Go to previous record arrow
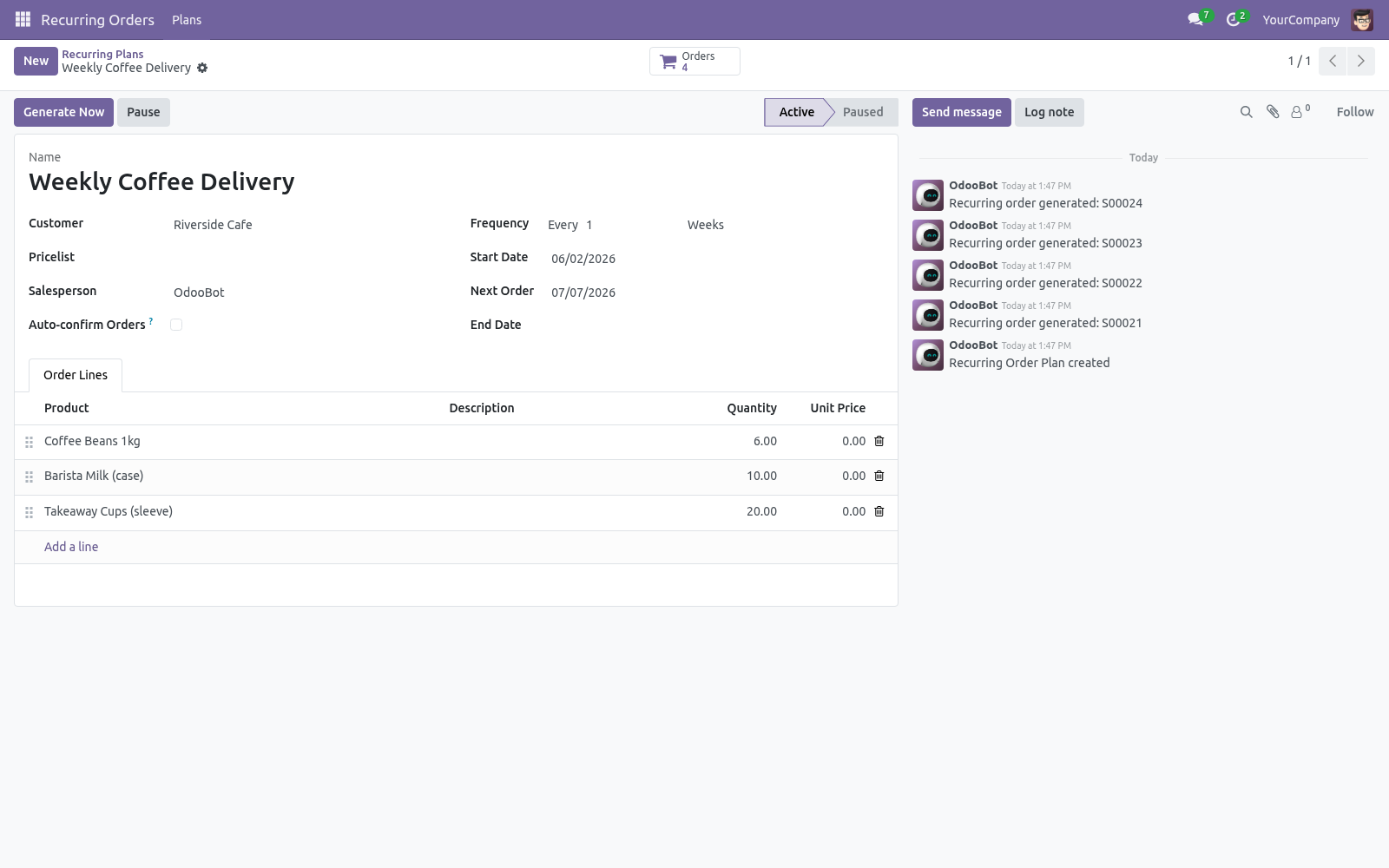This screenshot has width=1389, height=868. (1333, 61)
